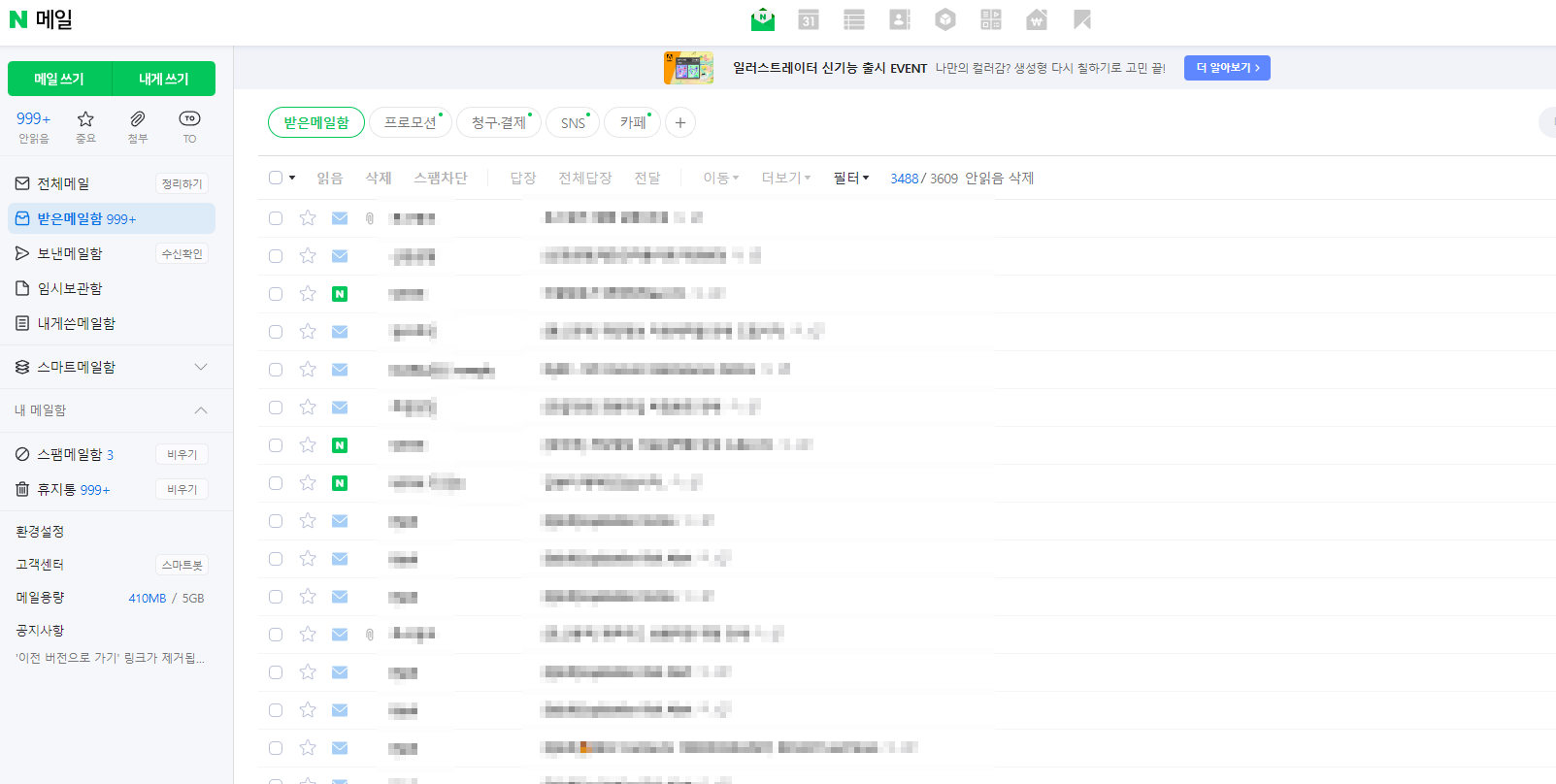Switch to the 프로모션 tab
This screenshot has height=784, width=1556.
[411, 122]
